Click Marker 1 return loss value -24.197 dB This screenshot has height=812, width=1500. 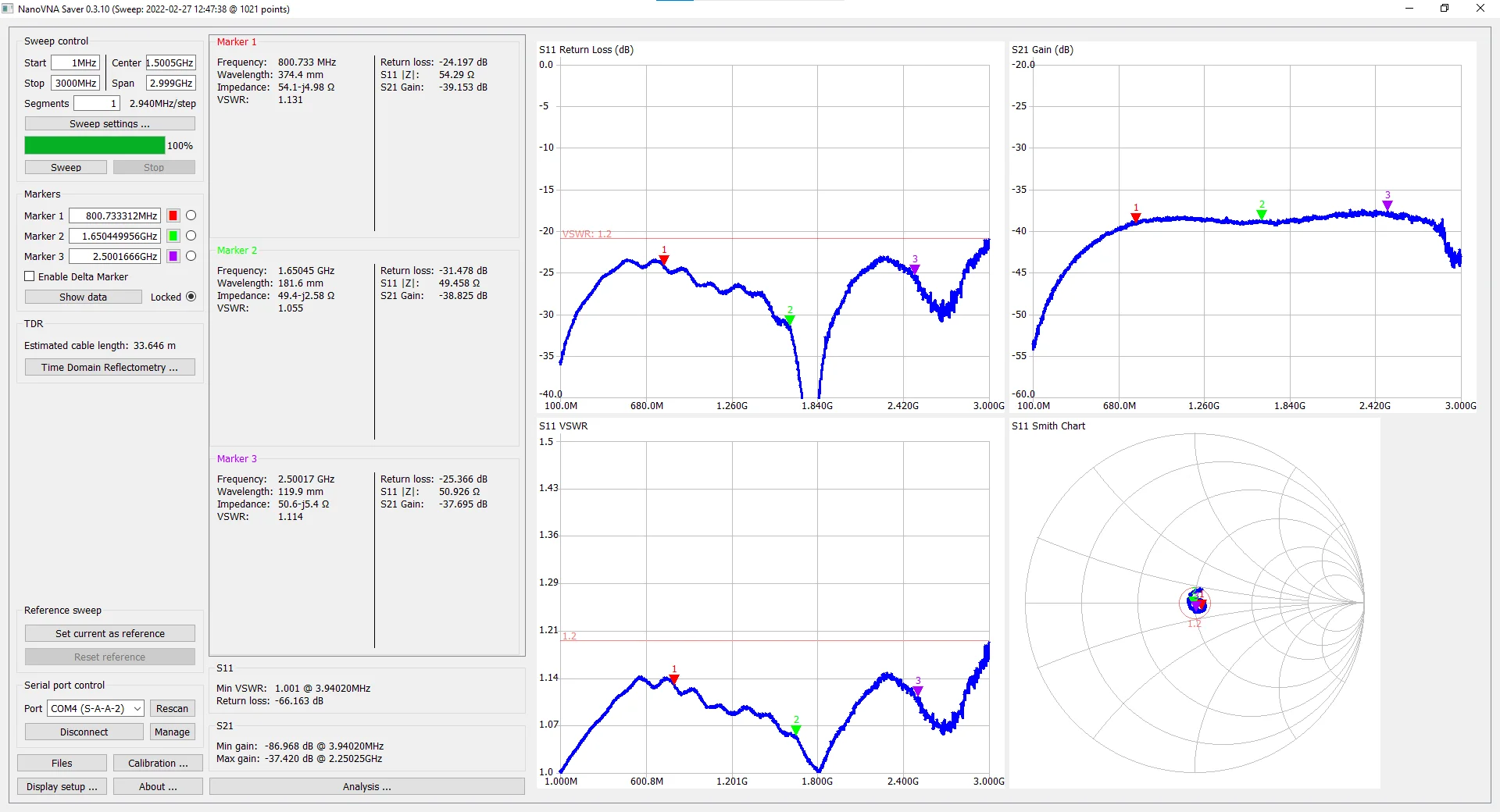pyautogui.click(x=463, y=62)
